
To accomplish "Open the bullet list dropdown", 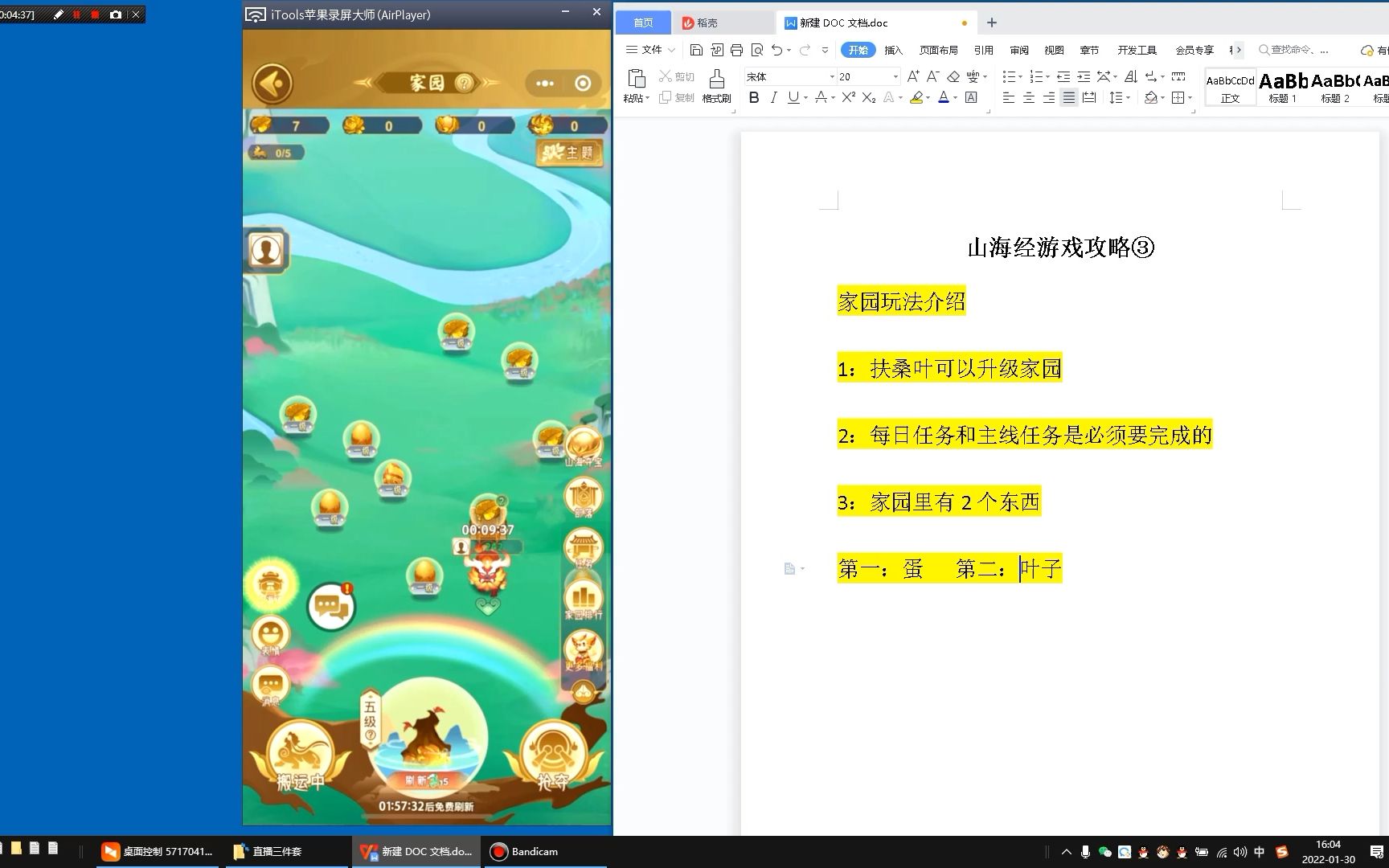I will 1021,77.
